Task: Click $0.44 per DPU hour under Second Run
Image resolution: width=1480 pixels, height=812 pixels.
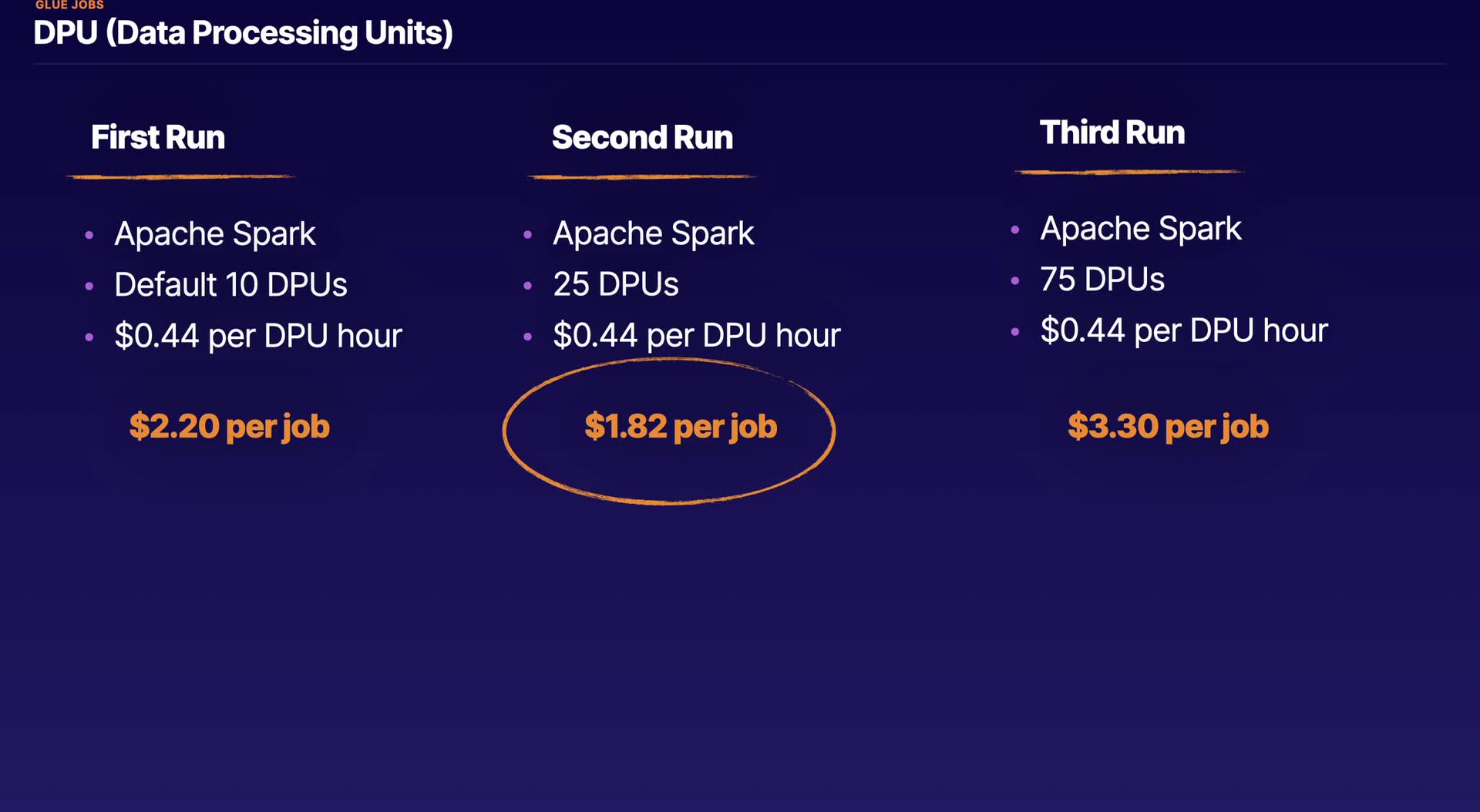Action: pyautogui.click(x=696, y=335)
